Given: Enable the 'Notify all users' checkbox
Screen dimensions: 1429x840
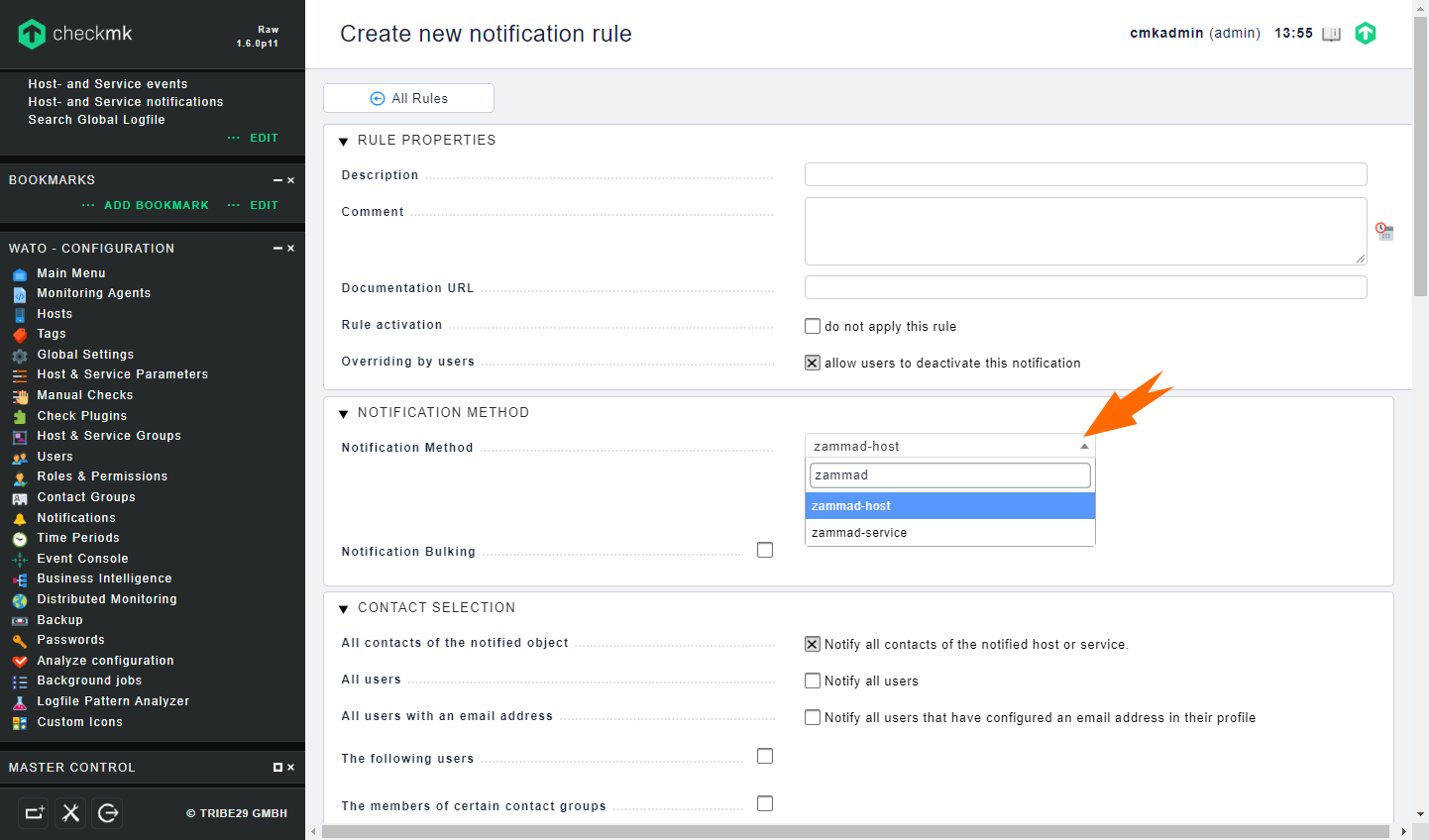Looking at the screenshot, I should (x=813, y=681).
